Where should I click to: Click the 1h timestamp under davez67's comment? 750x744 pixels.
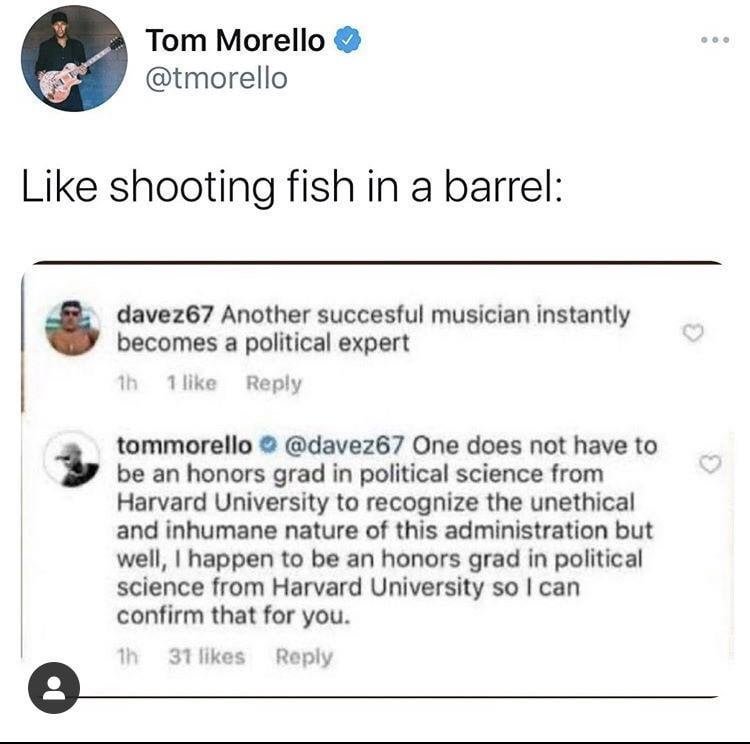(128, 383)
